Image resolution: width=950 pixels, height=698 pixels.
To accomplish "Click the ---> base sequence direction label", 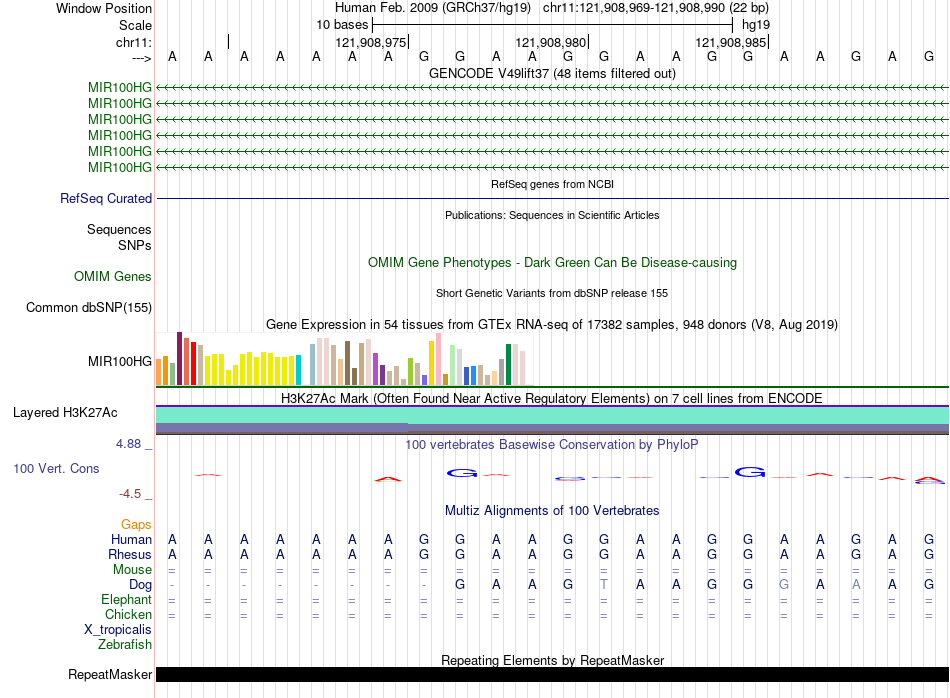I will pos(141,58).
